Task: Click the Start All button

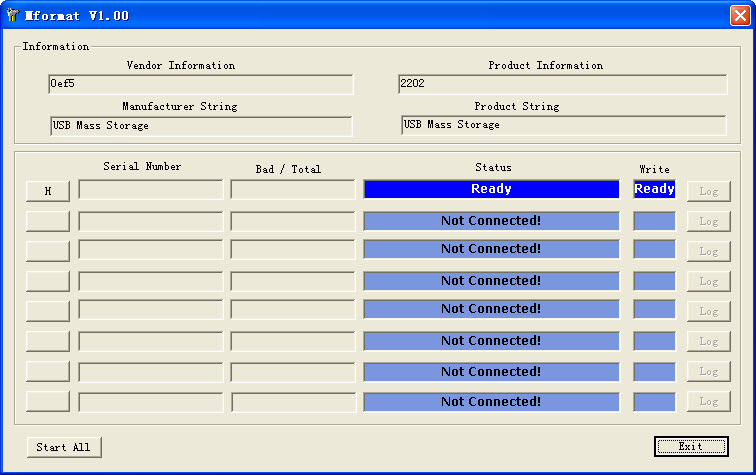Action: coord(64,447)
